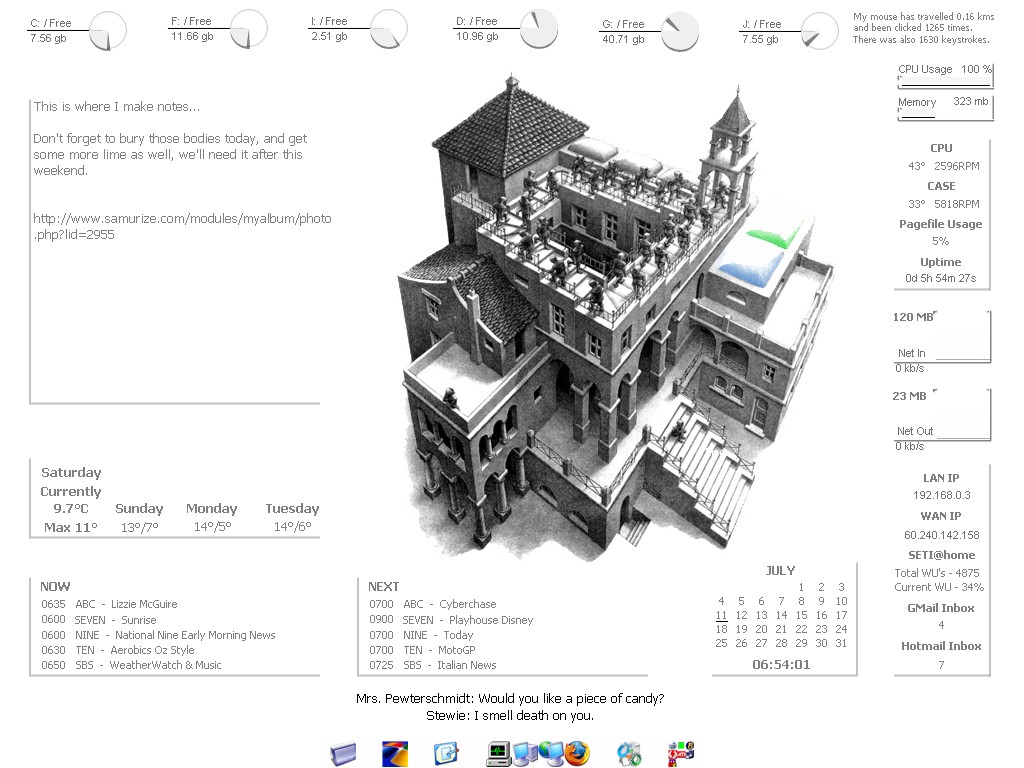Open the Firefox browser dock icon
The width and height of the screenshot is (1024, 768).
point(577,753)
